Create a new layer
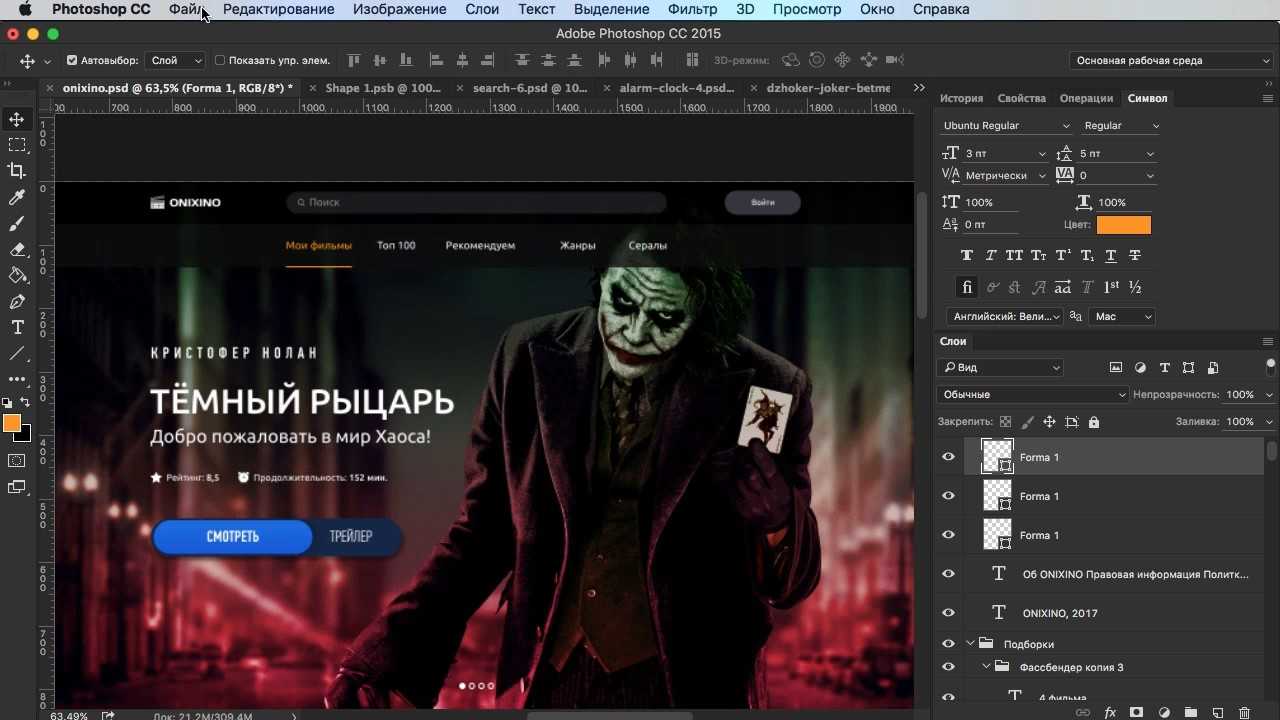 (x=1218, y=713)
